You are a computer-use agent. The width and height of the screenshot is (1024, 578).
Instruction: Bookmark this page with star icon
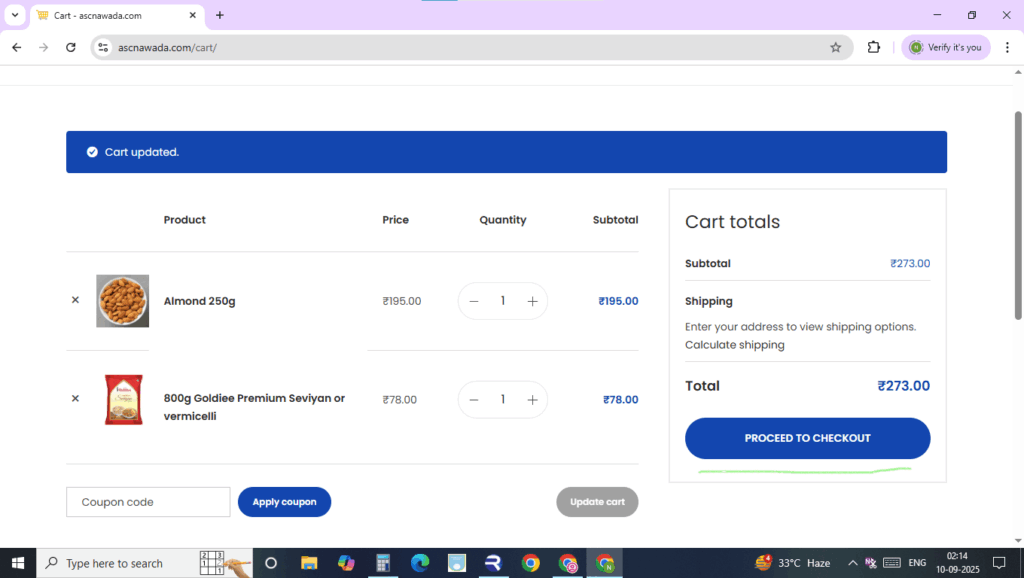835,47
